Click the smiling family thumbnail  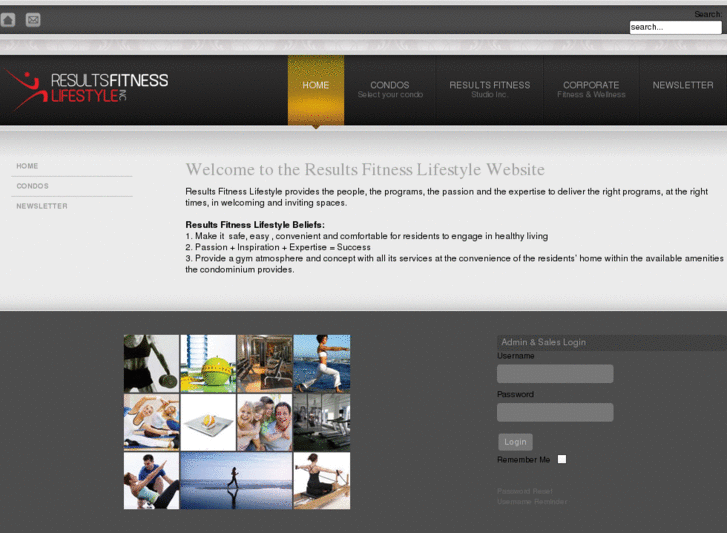click(265, 422)
